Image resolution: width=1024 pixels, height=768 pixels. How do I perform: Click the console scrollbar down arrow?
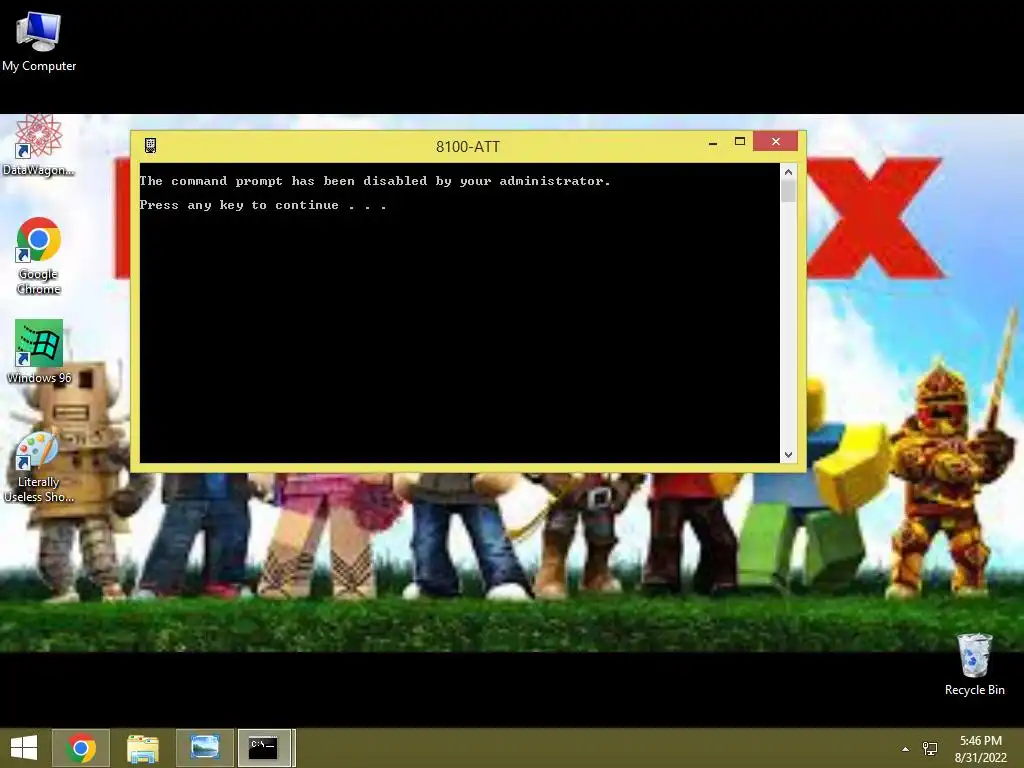pos(788,455)
